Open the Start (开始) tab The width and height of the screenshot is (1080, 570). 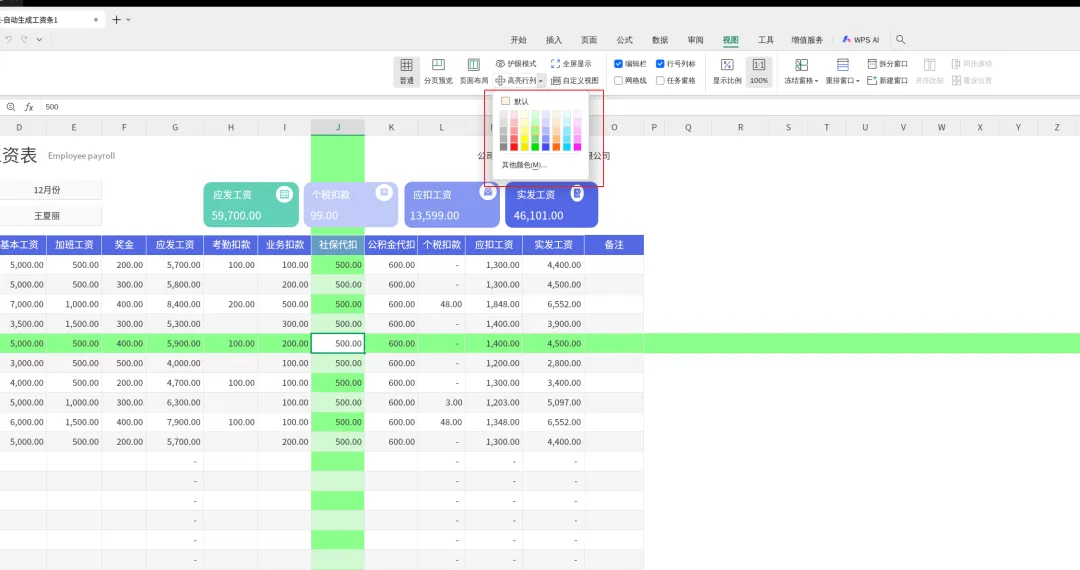[x=518, y=40]
